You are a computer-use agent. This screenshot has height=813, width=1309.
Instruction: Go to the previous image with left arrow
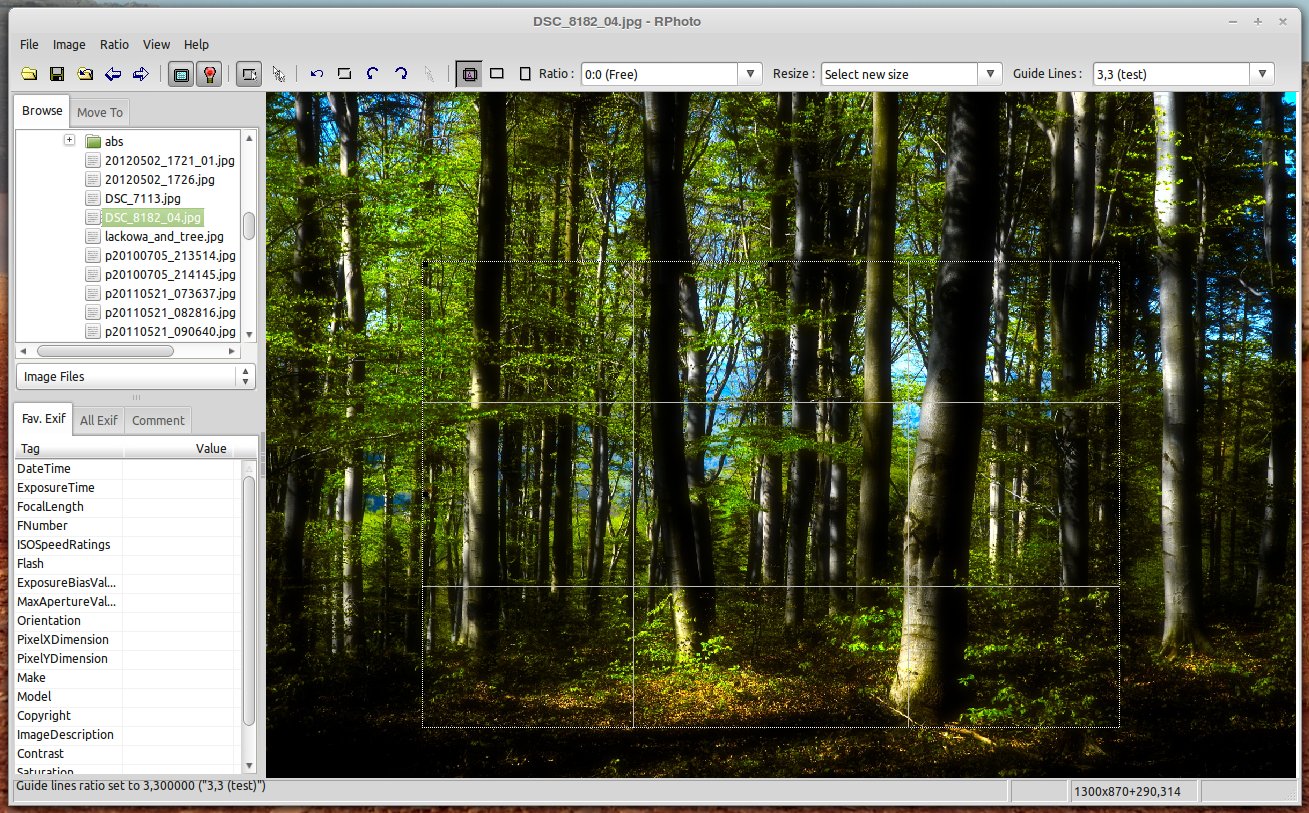(113, 74)
